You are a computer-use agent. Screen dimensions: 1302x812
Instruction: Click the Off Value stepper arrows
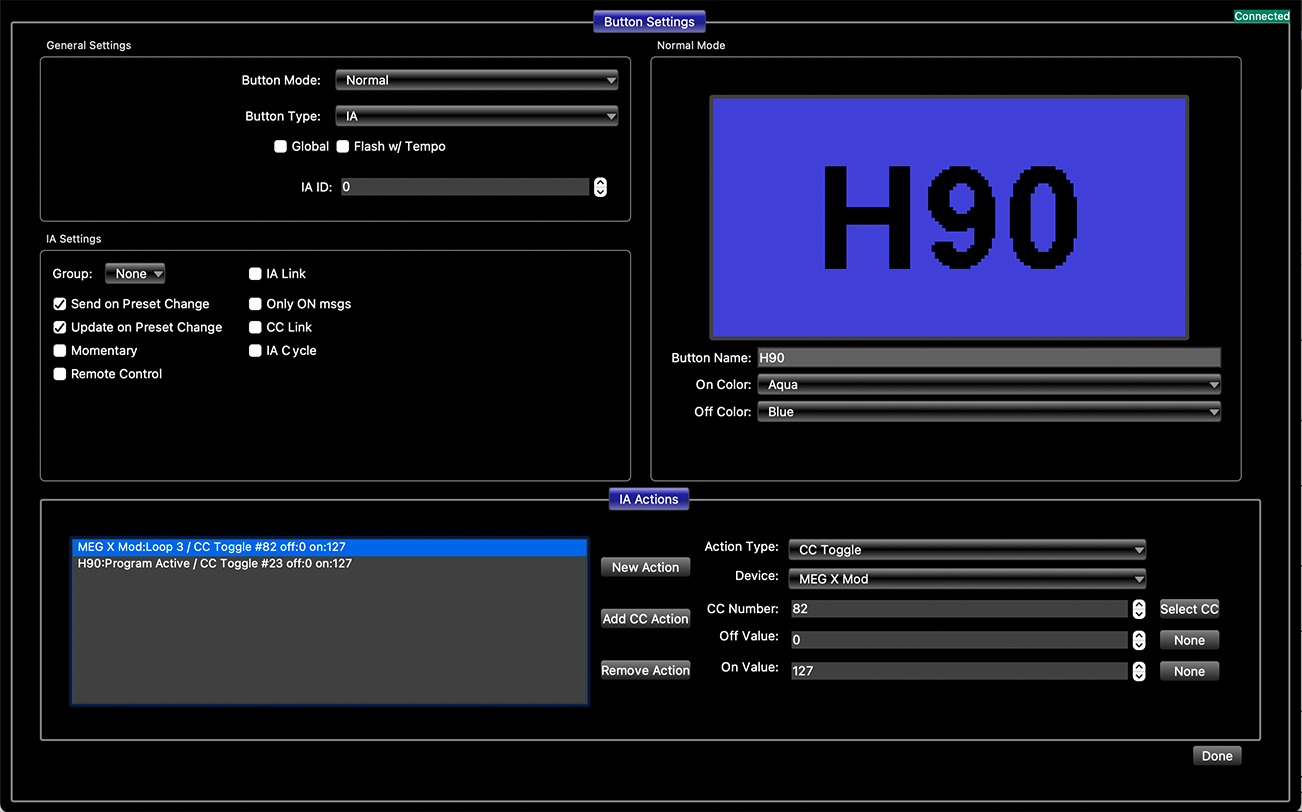(x=1138, y=640)
